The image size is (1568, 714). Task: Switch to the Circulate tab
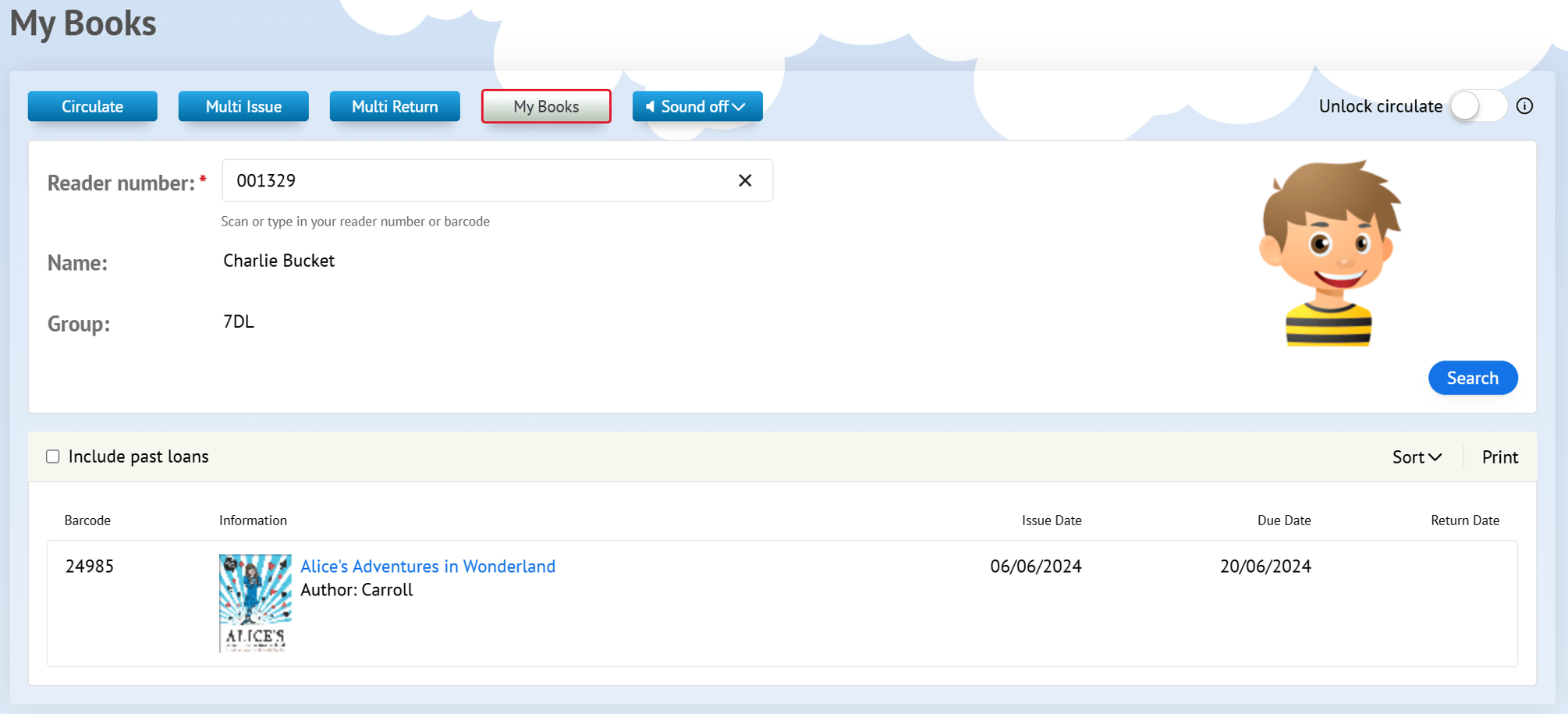[x=93, y=106]
